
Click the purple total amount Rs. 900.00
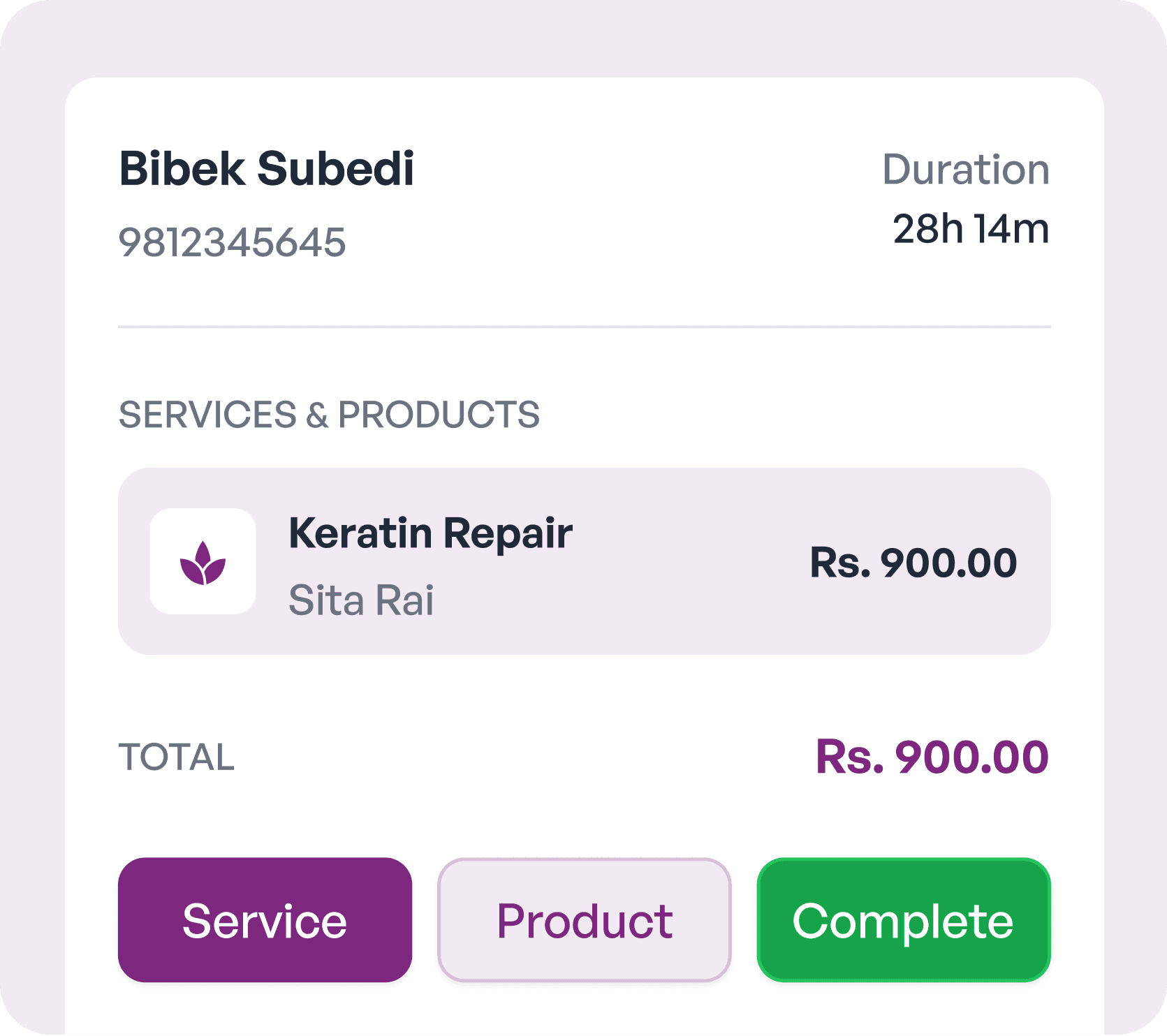(x=932, y=757)
